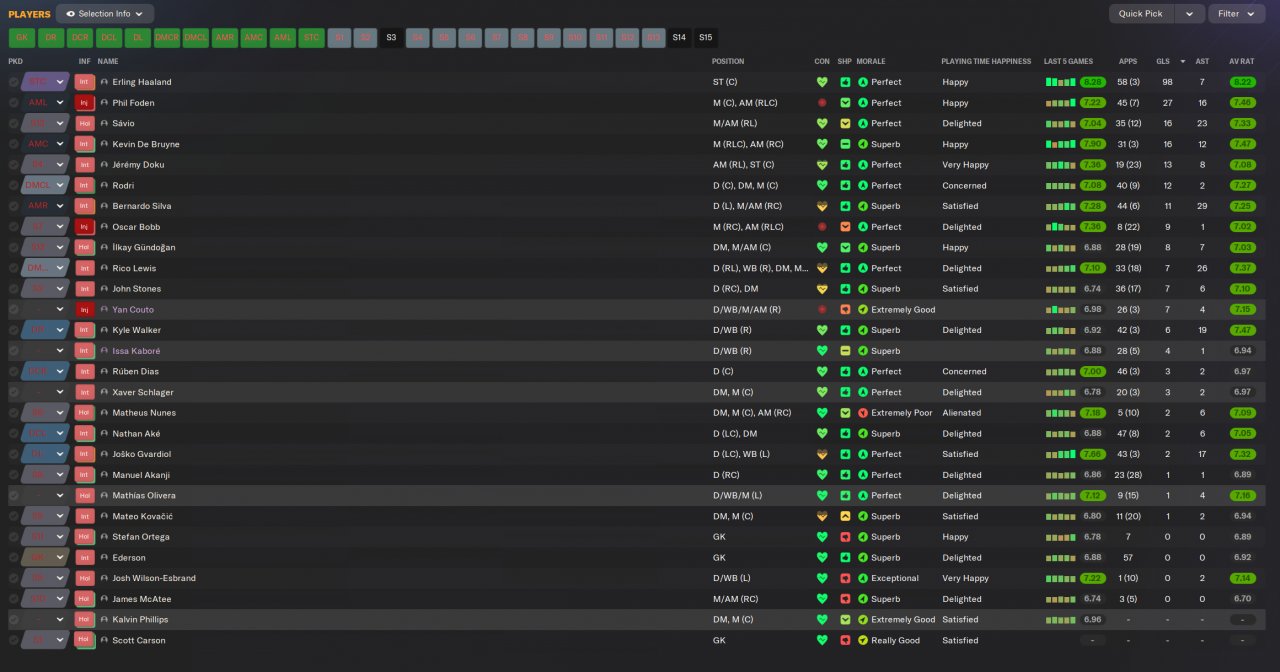Click Rodri's green morale arrow icon
This screenshot has height=672, width=1280.
[863, 185]
